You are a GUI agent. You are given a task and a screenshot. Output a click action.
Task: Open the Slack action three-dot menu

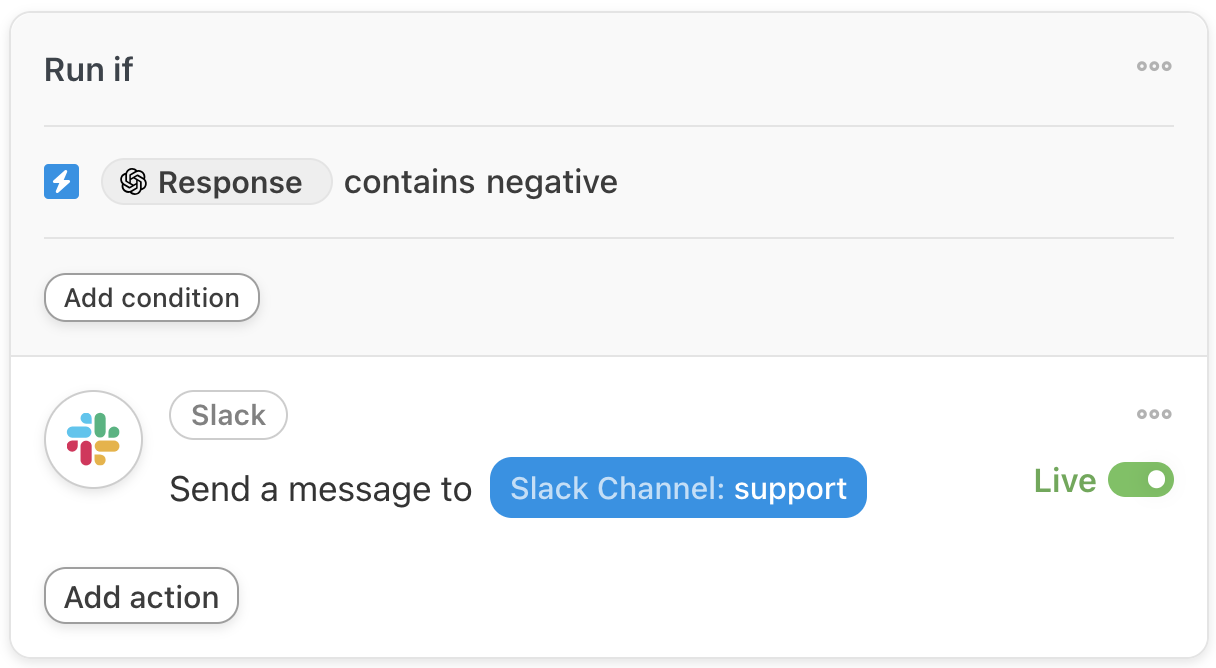pyautogui.click(x=1153, y=414)
